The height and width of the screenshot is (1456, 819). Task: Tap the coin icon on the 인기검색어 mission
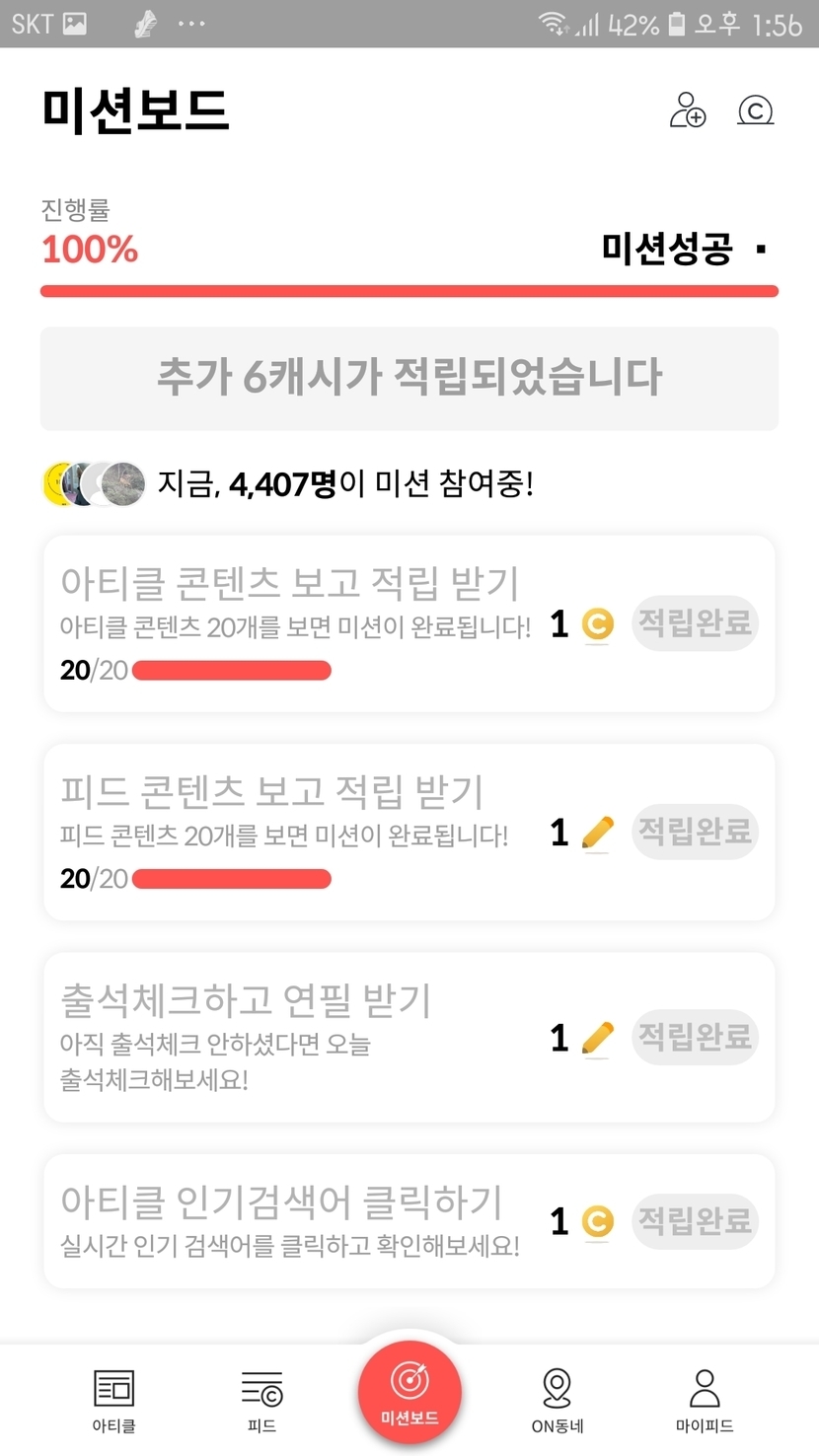point(597,1222)
